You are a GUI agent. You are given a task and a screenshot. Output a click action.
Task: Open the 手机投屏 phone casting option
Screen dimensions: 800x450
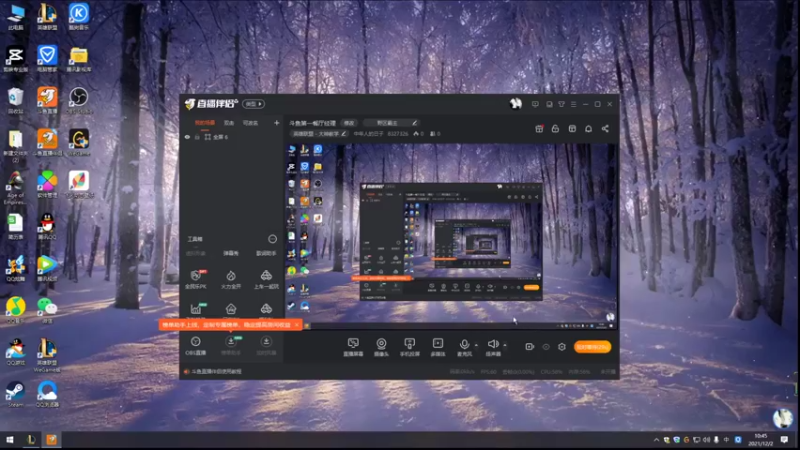pos(409,346)
